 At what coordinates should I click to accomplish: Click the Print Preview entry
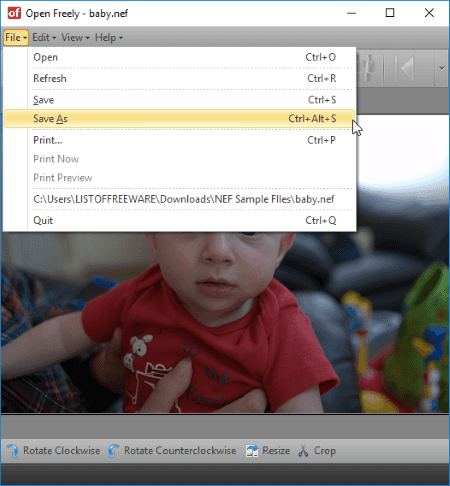point(179,177)
